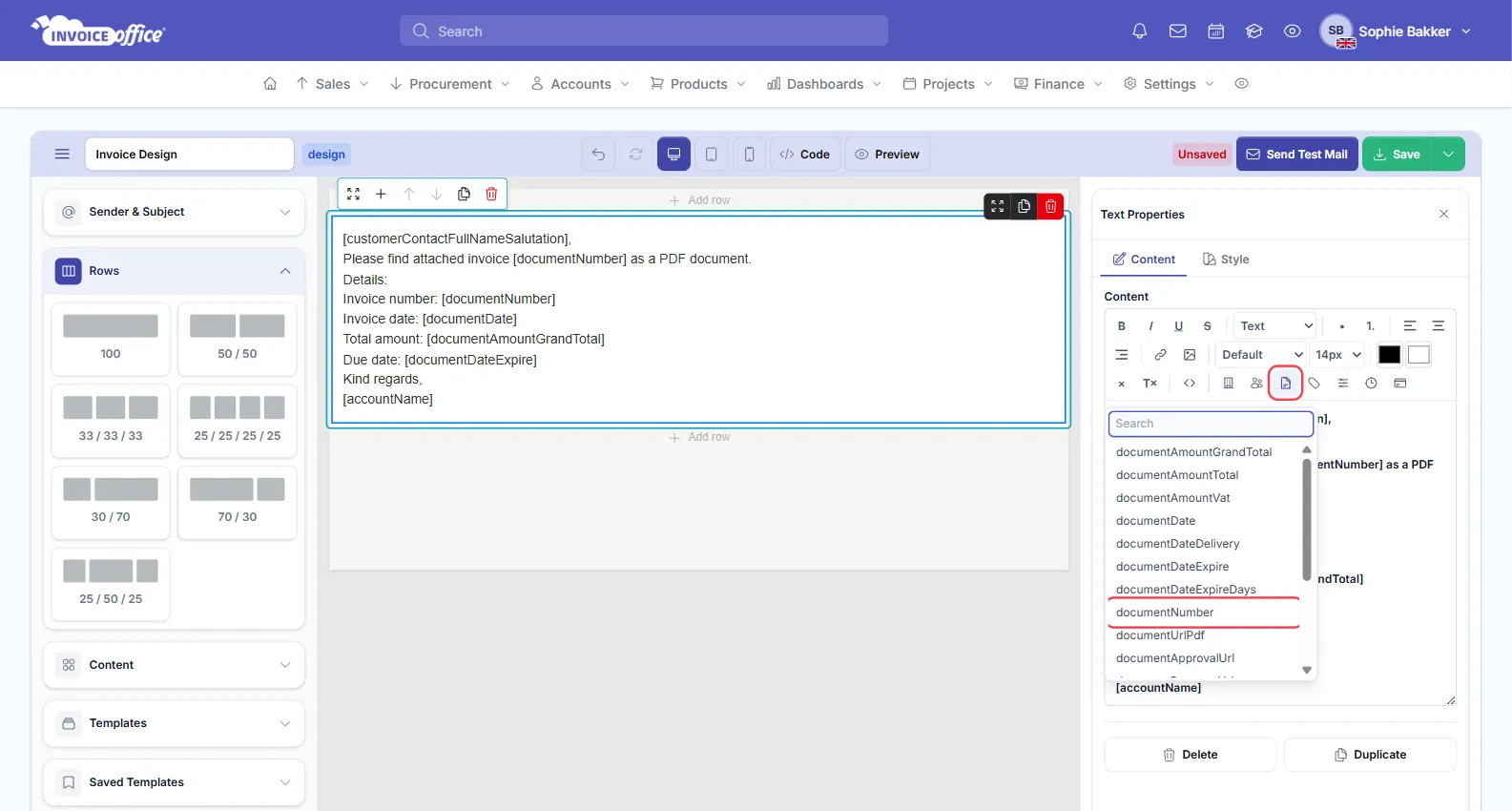This screenshot has height=811, width=1512.
Task: Open the Preview button
Action: (887, 155)
